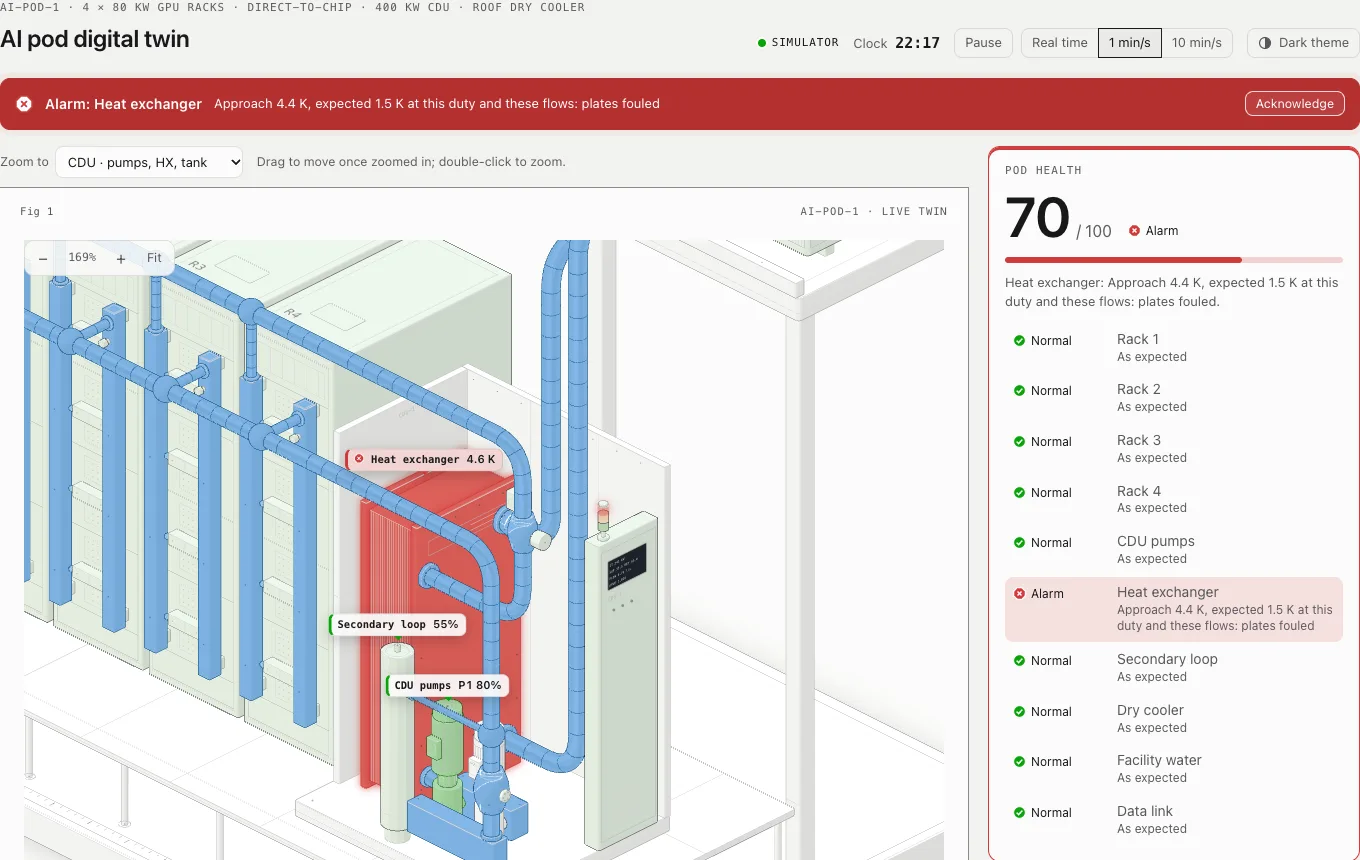Click the pod health progress bar
1360x860 pixels.
tap(1174, 260)
